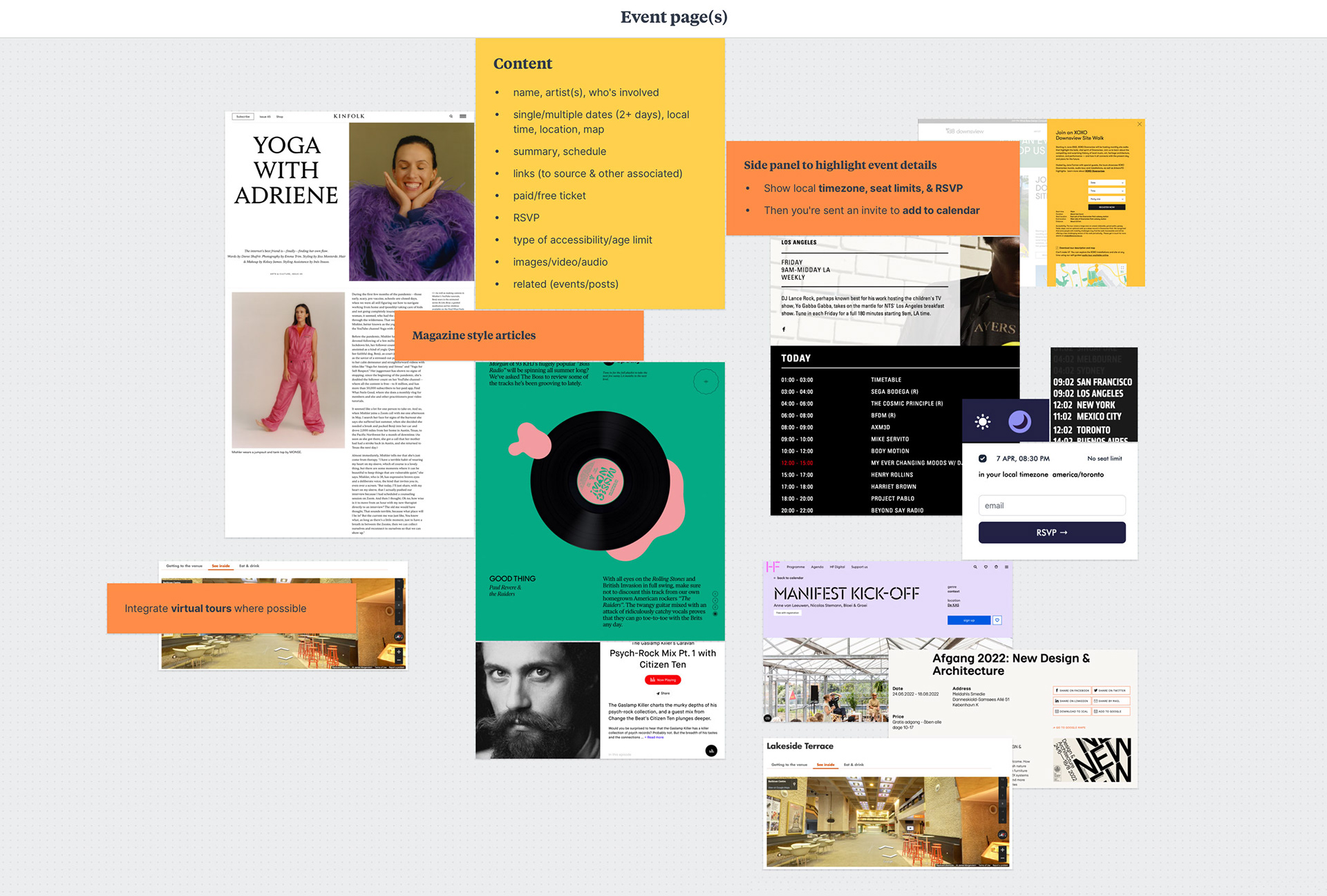
Task: Click the vinyl record image
Action: point(600,481)
